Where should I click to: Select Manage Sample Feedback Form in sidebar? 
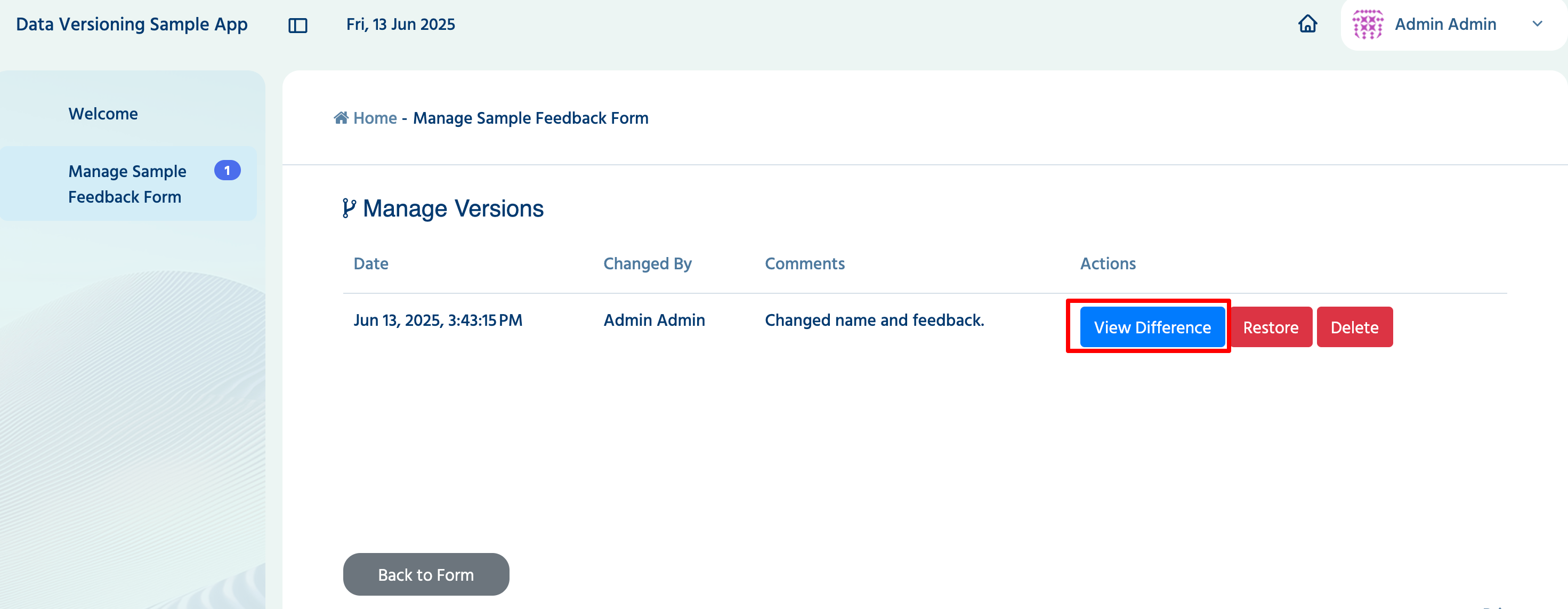[x=128, y=184]
